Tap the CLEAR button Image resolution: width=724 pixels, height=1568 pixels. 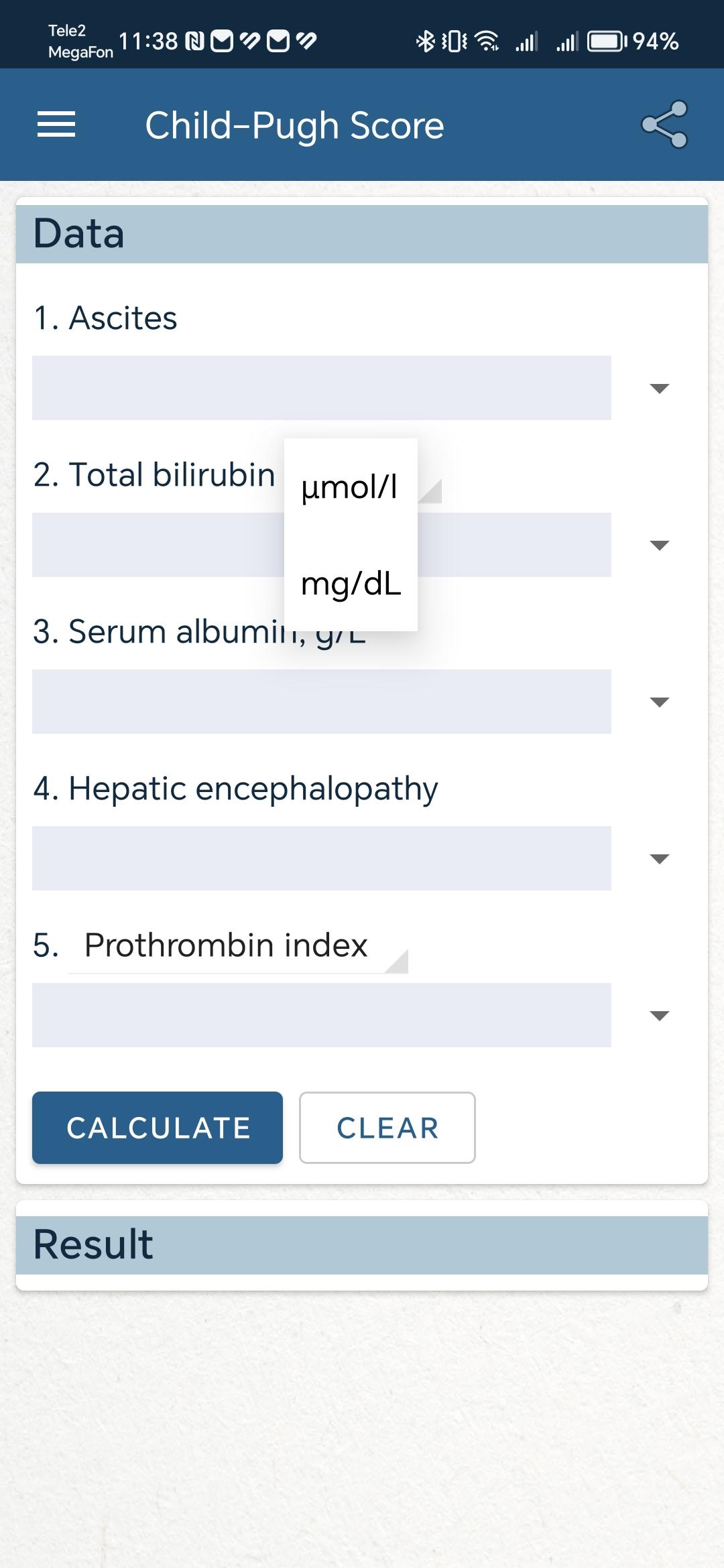[387, 1128]
